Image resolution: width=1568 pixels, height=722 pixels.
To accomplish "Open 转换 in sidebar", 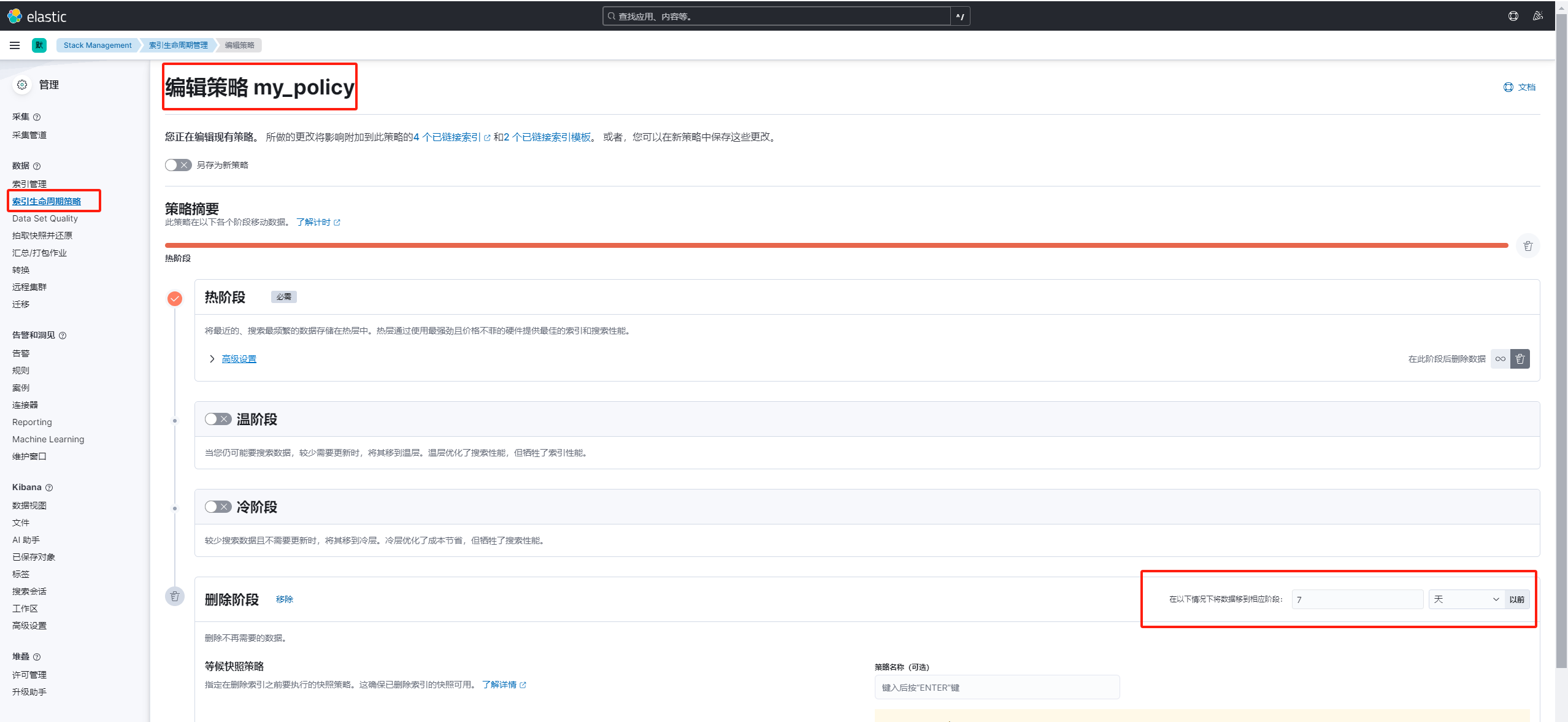I will (21, 270).
